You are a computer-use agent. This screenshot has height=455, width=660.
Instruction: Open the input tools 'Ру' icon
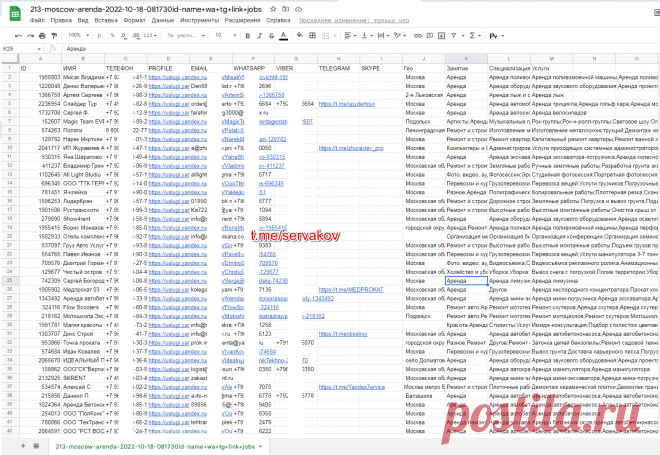494,36
